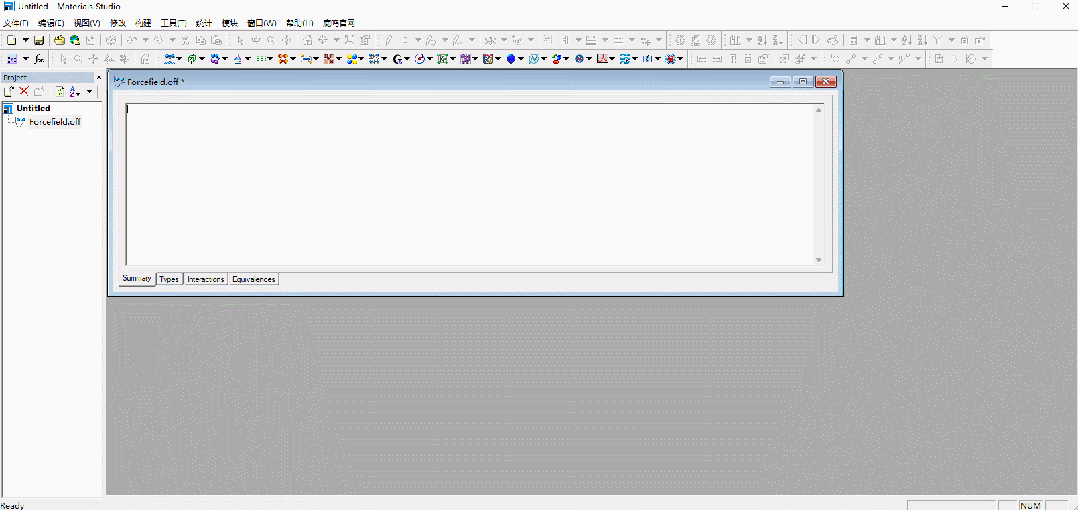
Task: Open the 文件 (File) menu
Action: pos(16,22)
